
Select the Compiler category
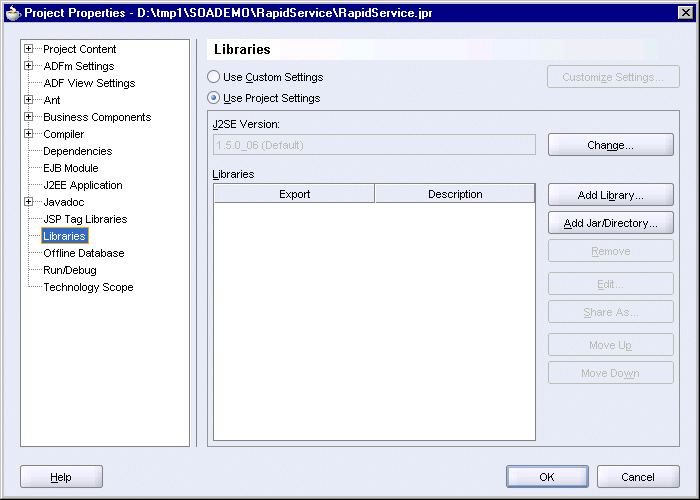click(64, 134)
